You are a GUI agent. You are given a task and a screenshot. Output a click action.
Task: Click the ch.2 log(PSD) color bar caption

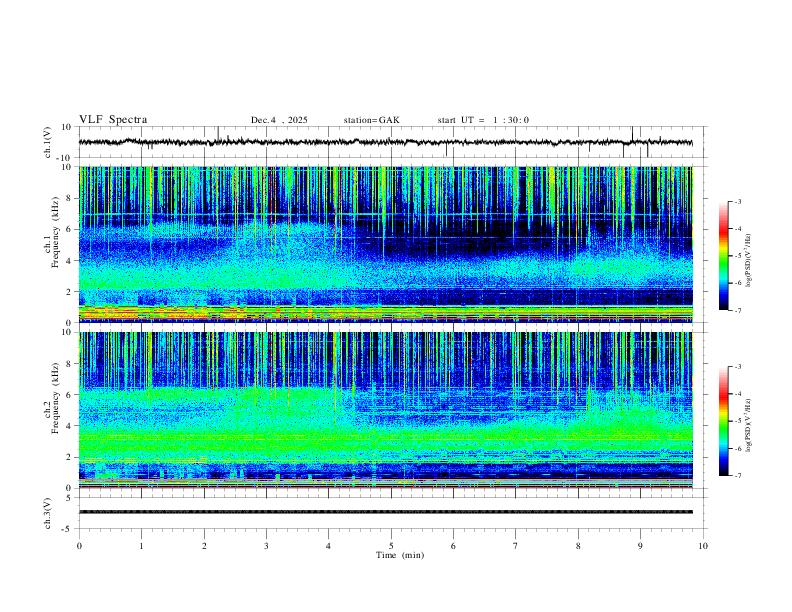tap(749, 425)
